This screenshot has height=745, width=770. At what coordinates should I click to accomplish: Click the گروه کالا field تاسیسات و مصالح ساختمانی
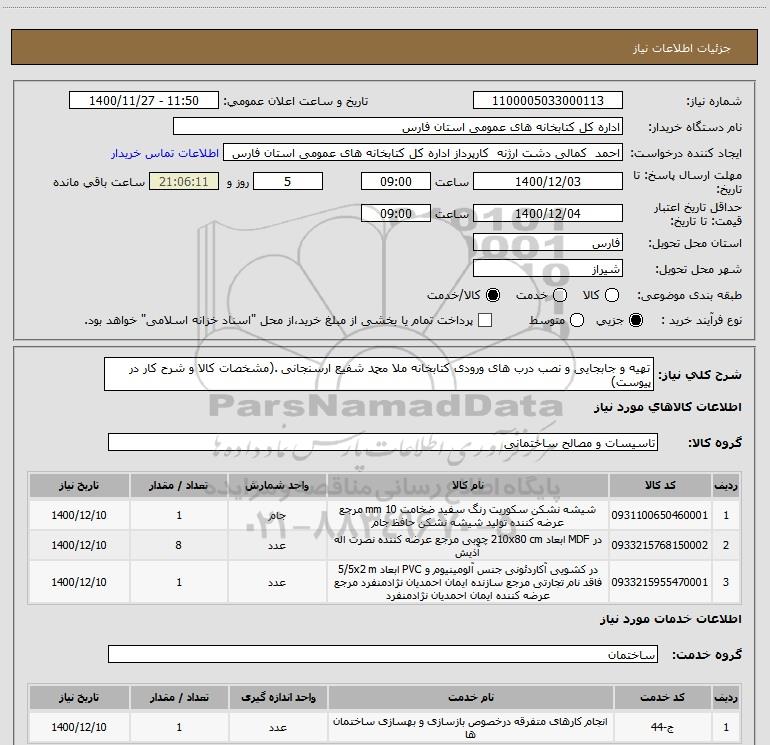click(x=383, y=442)
